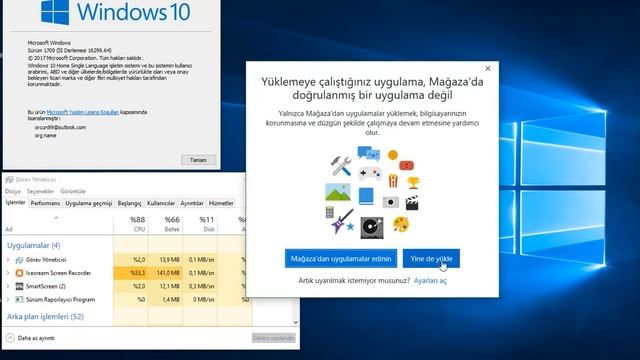
Task: Click the chat bubbles icon in dialog
Action: [369, 153]
